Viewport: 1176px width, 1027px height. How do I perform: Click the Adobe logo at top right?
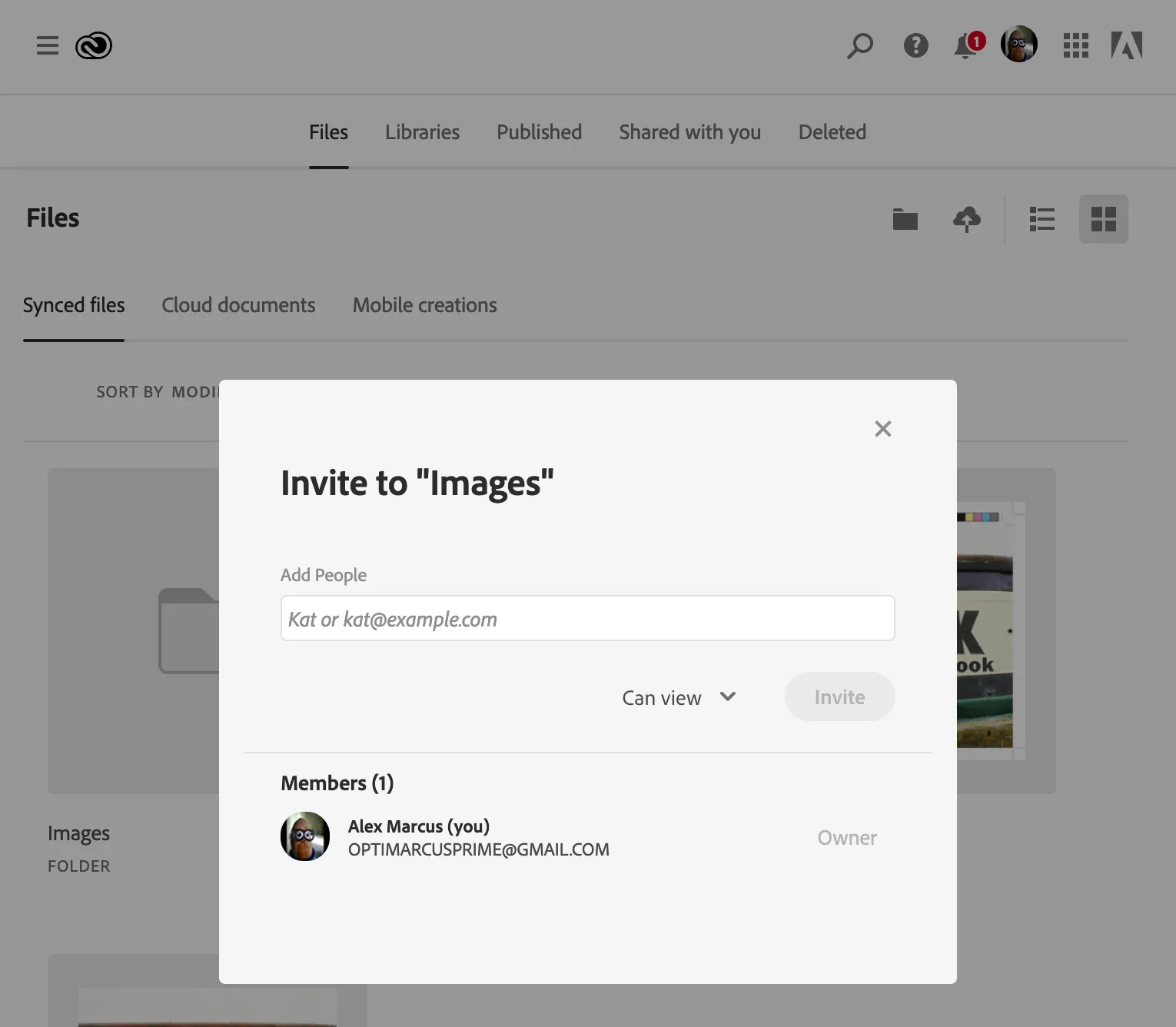tap(1128, 45)
